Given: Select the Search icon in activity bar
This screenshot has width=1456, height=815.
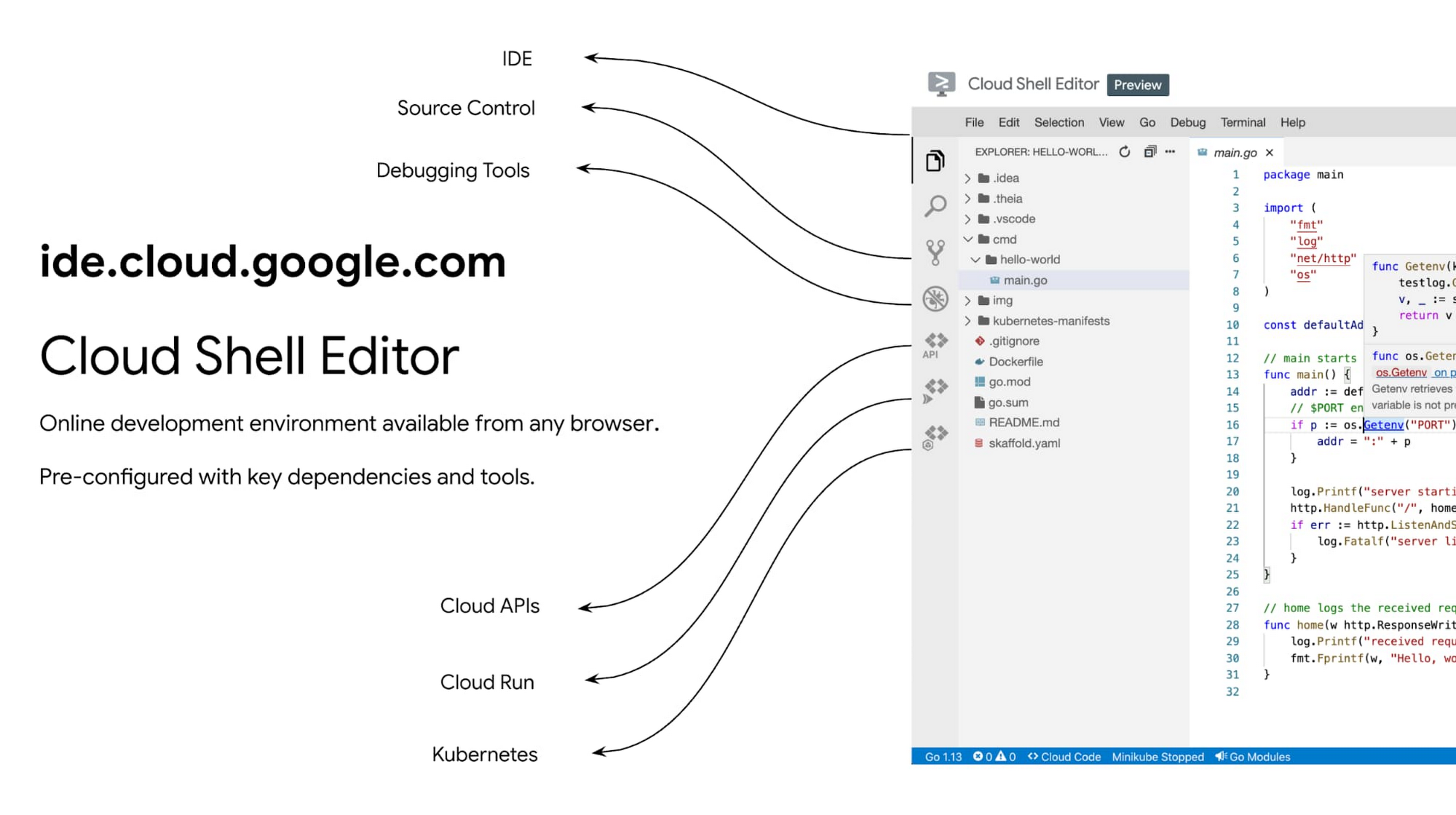Looking at the screenshot, I should tap(935, 207).
